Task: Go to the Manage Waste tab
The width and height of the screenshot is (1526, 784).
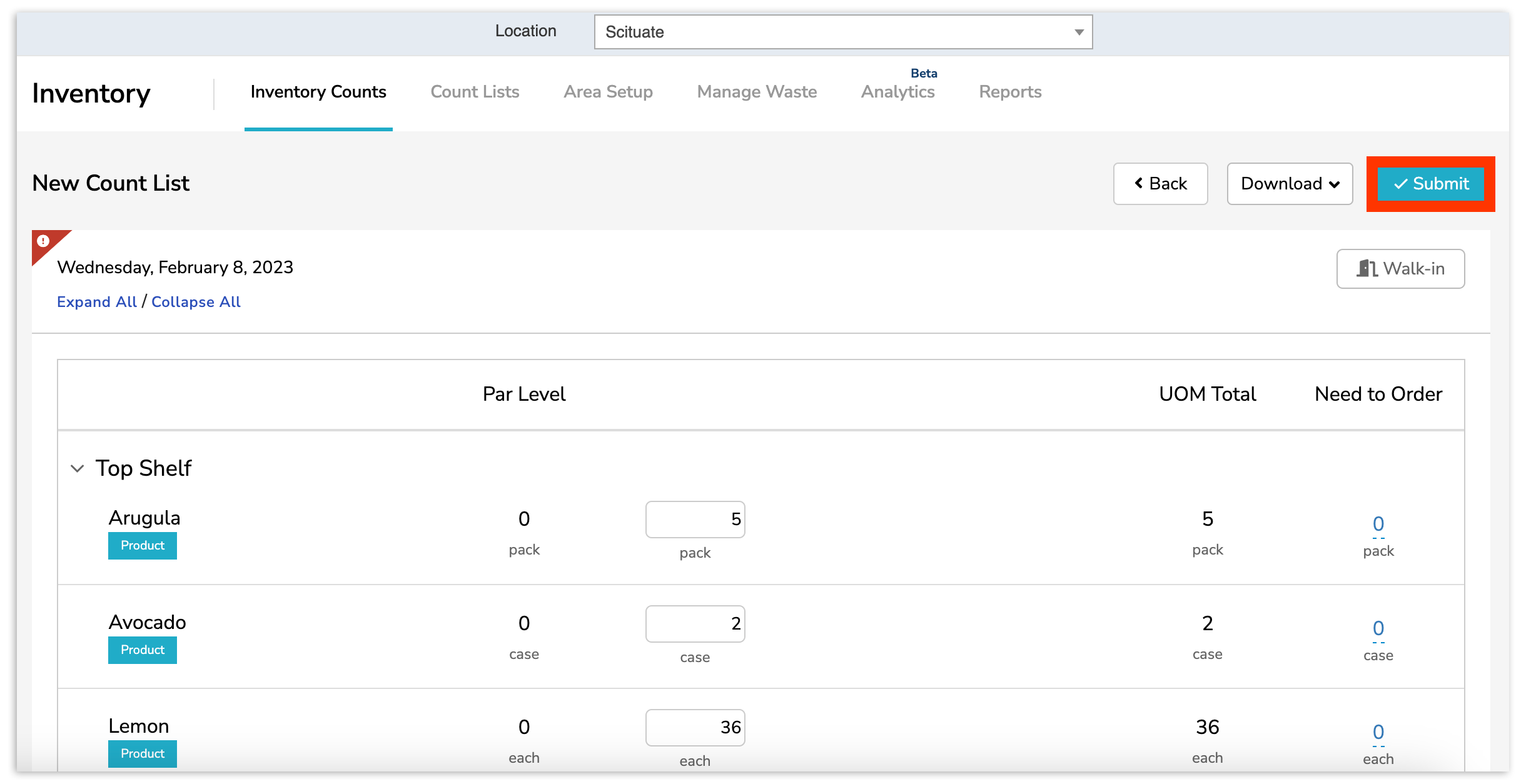Action: tap(757, 92)
